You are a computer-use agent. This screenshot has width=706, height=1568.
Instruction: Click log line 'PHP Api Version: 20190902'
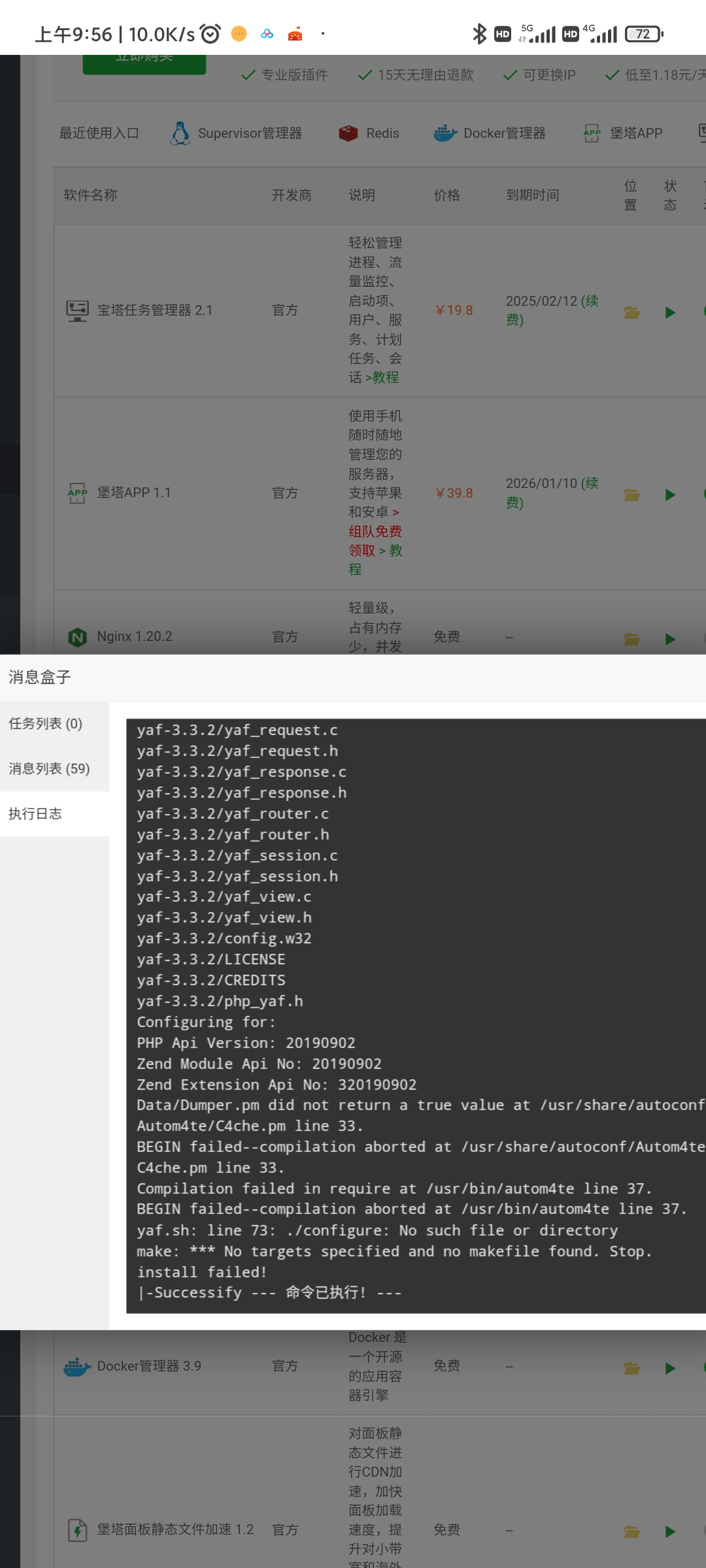pos(246,1043)
